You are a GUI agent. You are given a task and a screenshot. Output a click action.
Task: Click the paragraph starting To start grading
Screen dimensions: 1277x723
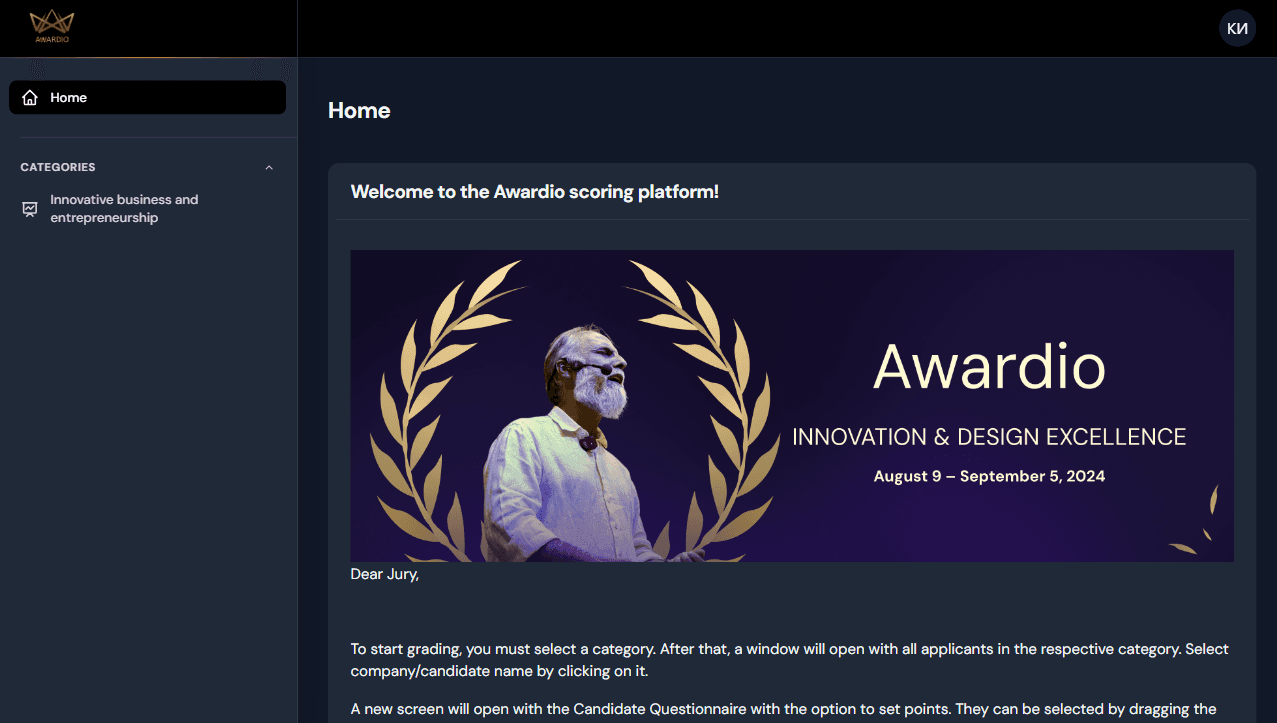[x=790, y=660]
